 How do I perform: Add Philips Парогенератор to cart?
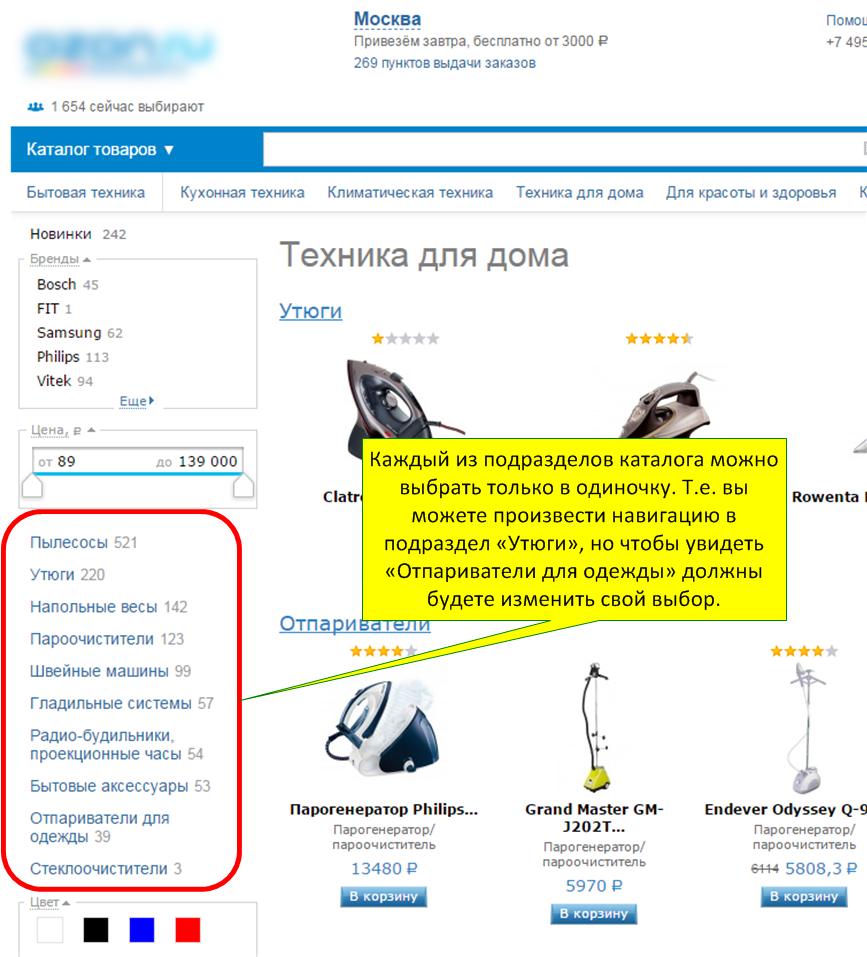[383, 896]
